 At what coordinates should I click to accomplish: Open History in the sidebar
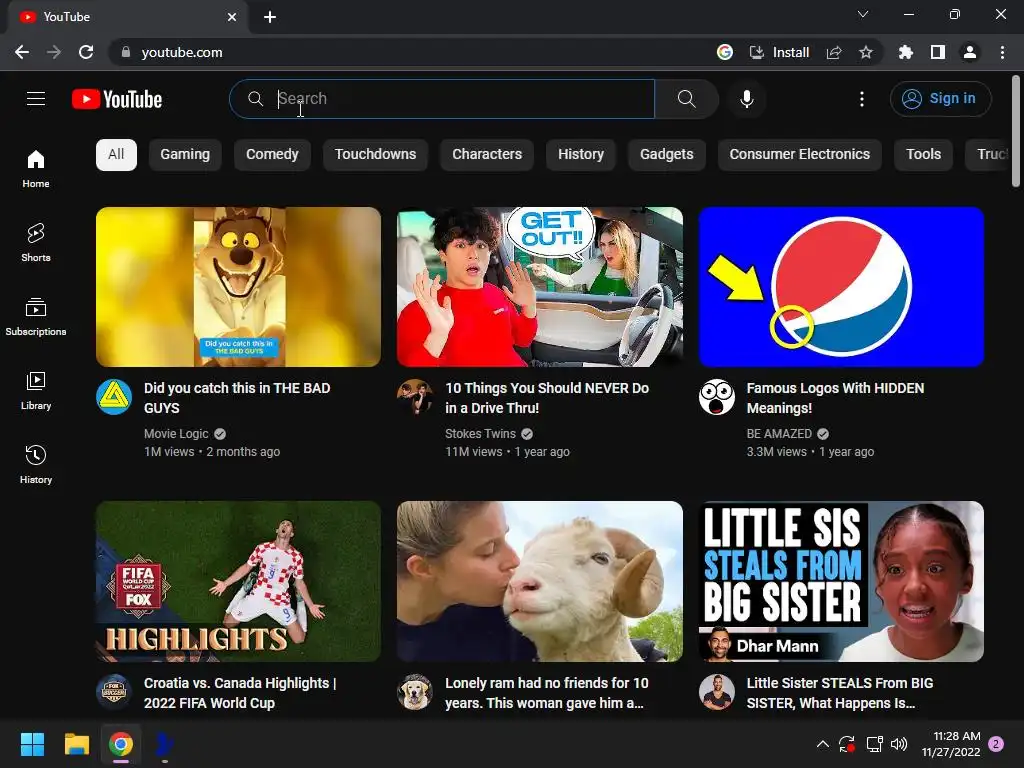(36, 464)
